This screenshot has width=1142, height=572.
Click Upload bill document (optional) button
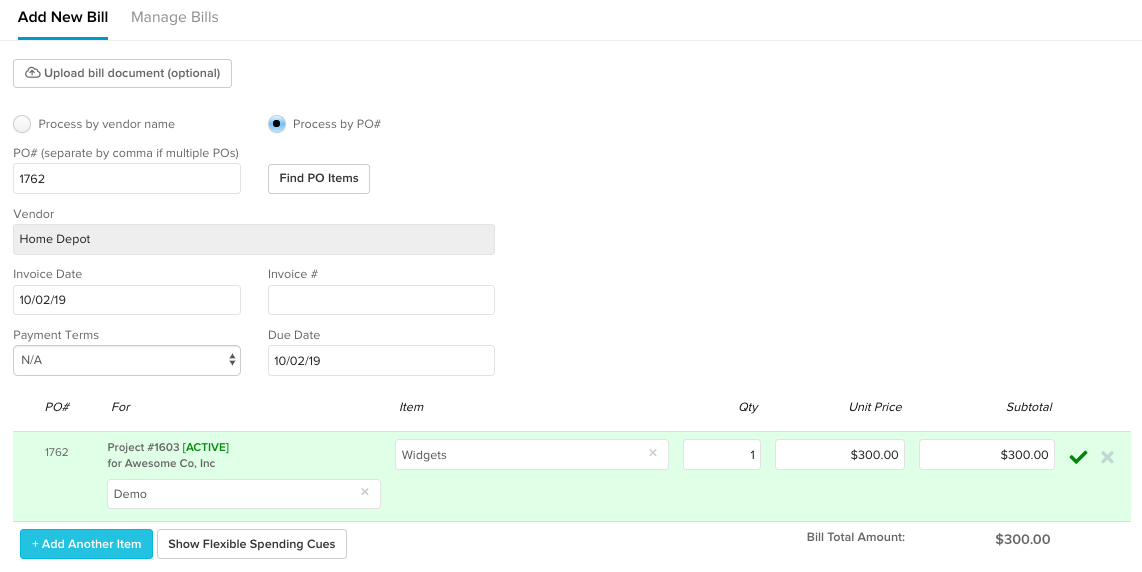pyautogui.click(x=122, y=74)
